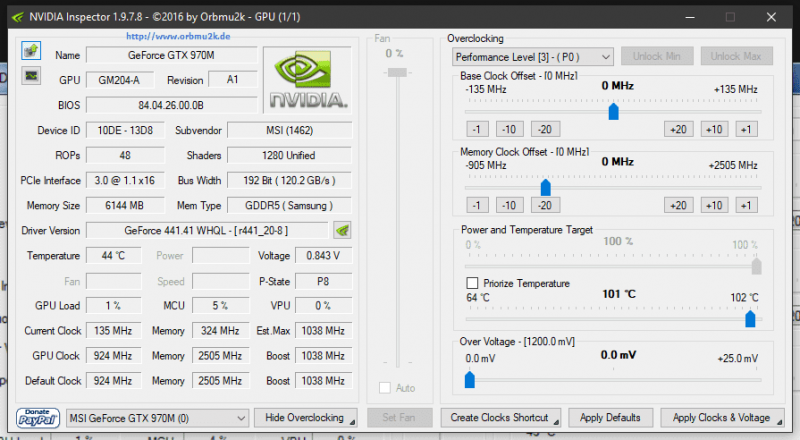
Task: Click Memory Clock Offset -1 button
Action: [x=477, y=206]
